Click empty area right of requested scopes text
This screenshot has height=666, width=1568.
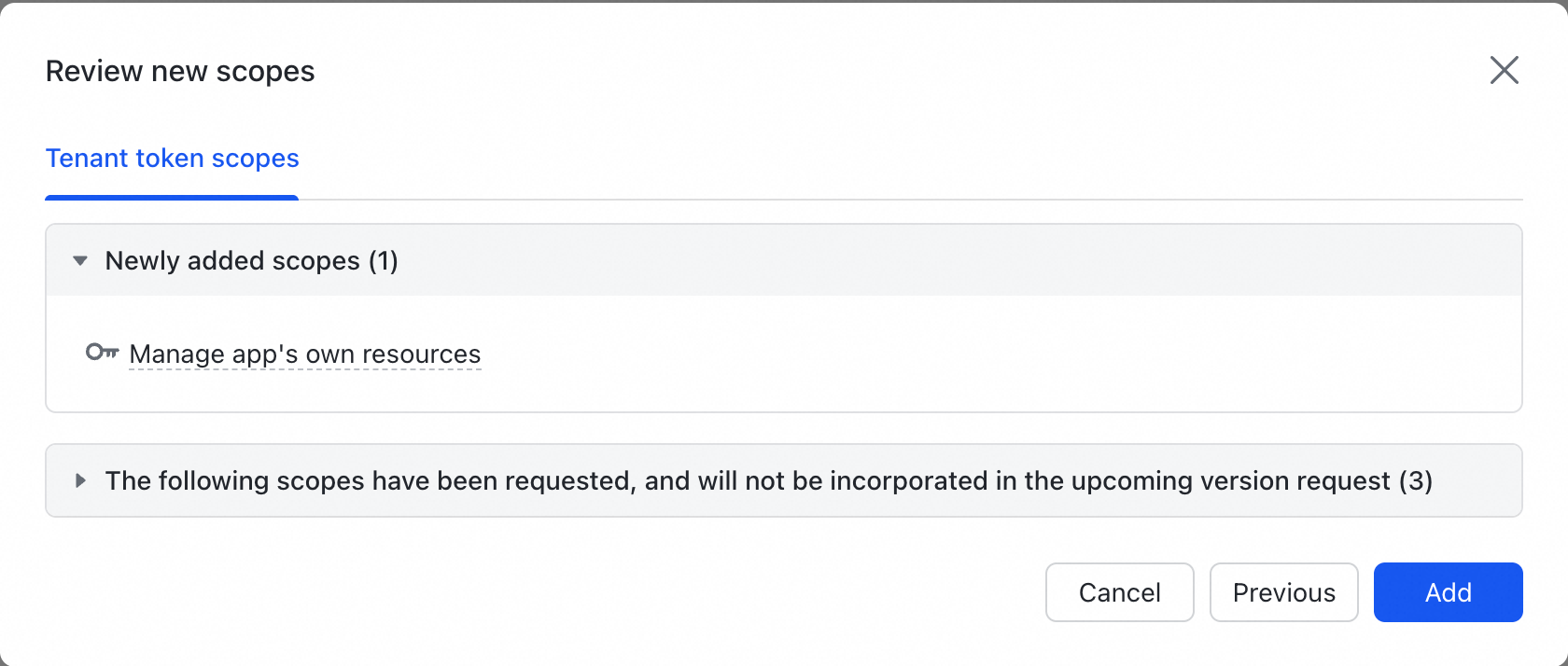[1479, 481]
